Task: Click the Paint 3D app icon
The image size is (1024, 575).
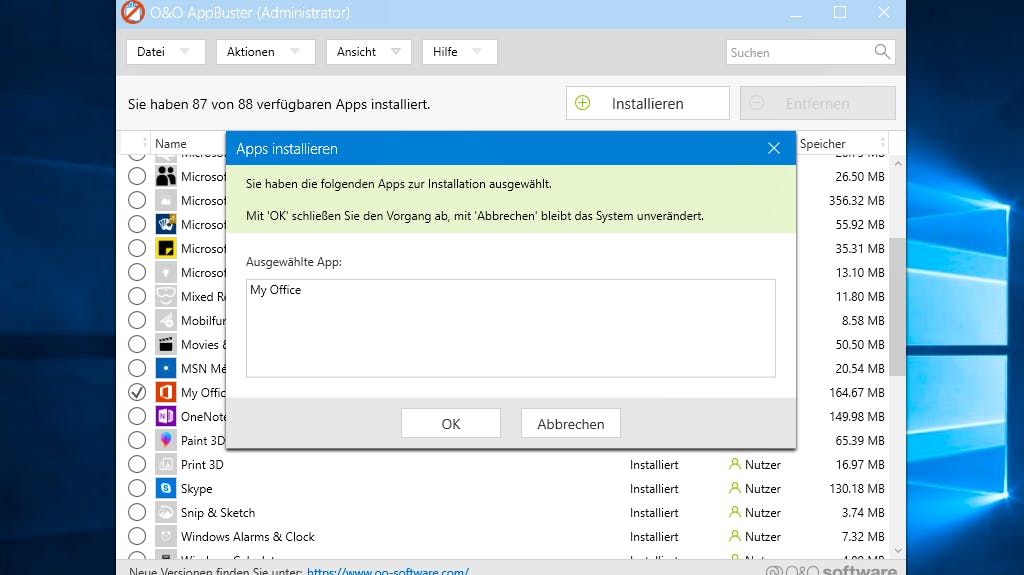Action: pos(166,440)
